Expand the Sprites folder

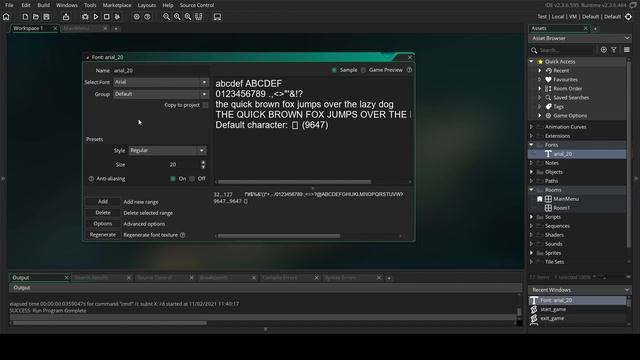coord(531,253)
